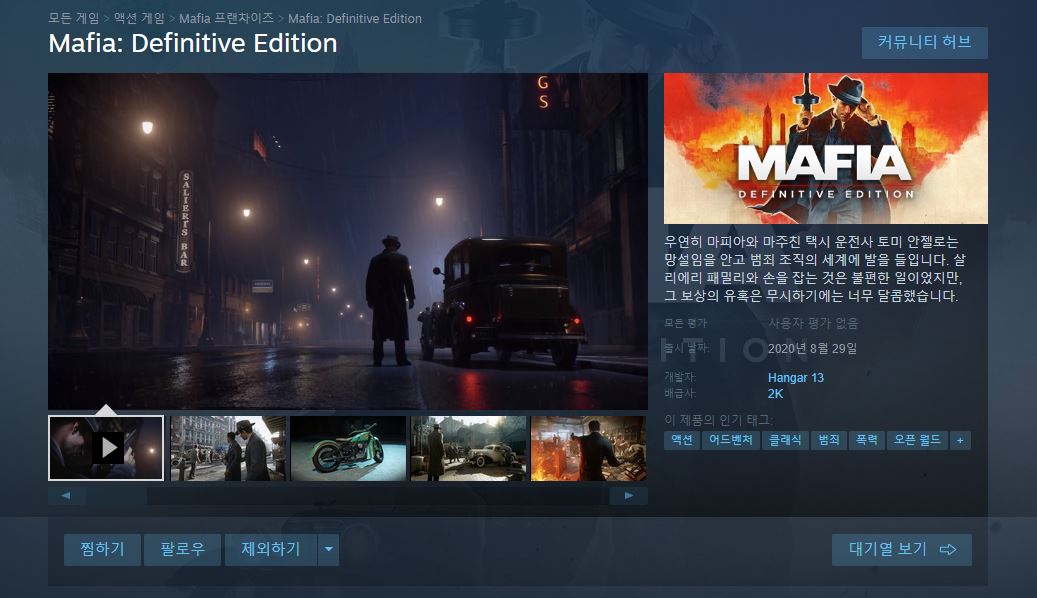The width and height of the screenshot is (1037, 598).
Task: Select the city street two men thumbnail
Action: tap(228, 448)
